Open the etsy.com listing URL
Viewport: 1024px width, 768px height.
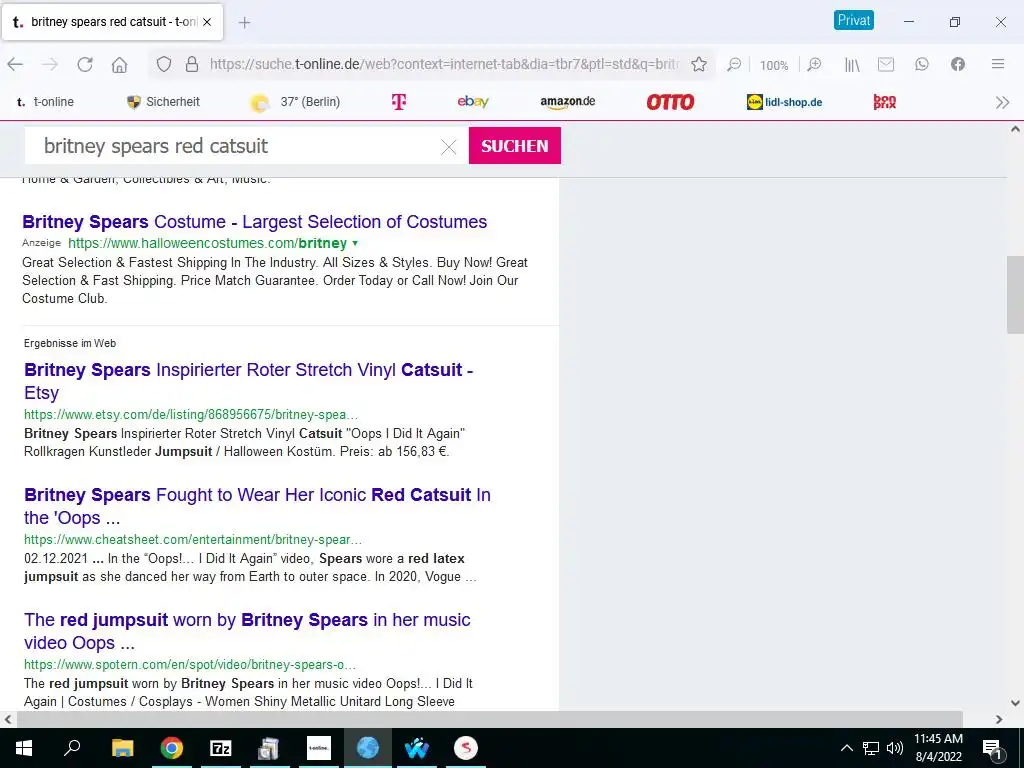coord(191,415)
